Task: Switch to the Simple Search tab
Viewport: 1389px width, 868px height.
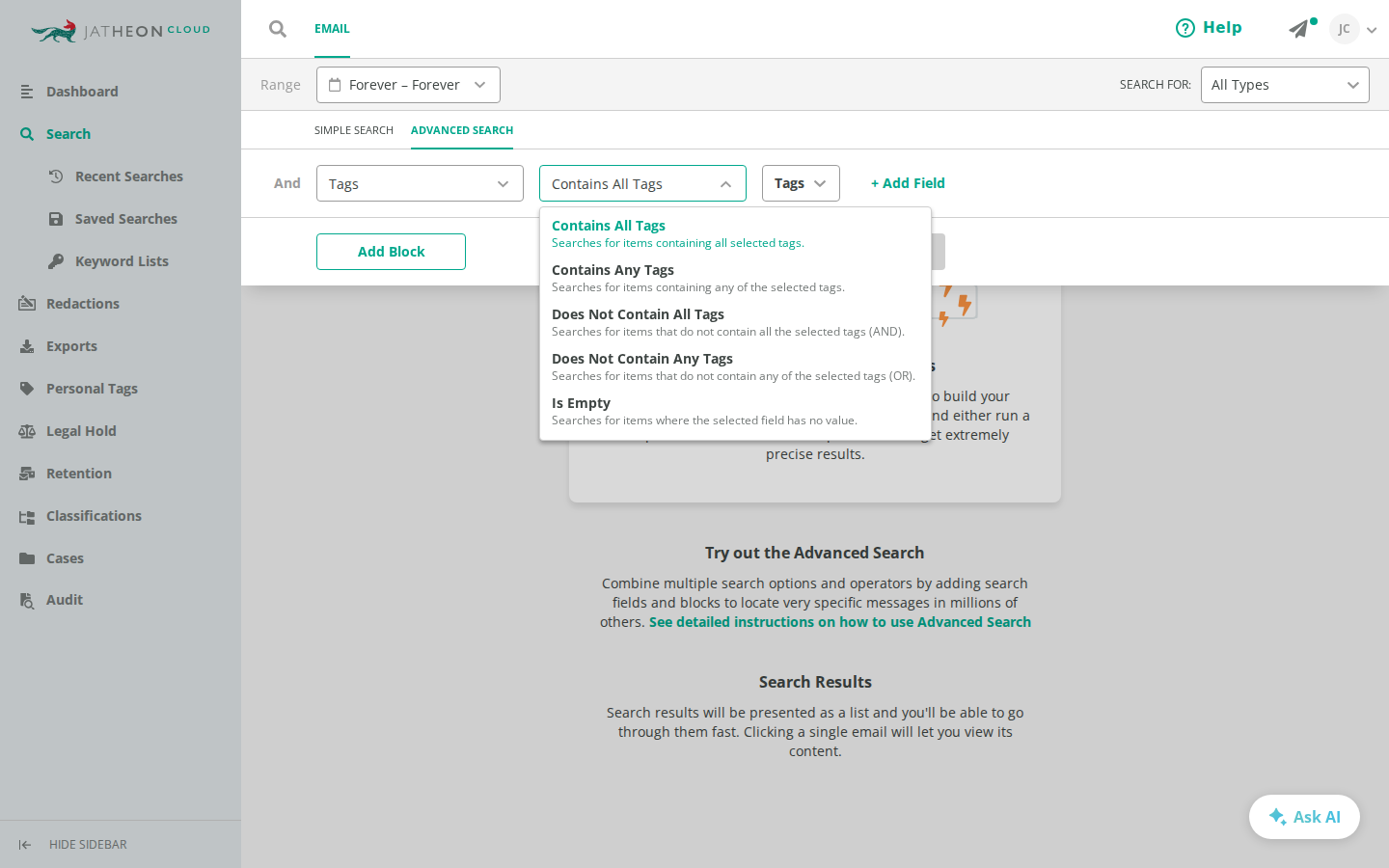Action: pyautogui.click(x=354, y=130)
